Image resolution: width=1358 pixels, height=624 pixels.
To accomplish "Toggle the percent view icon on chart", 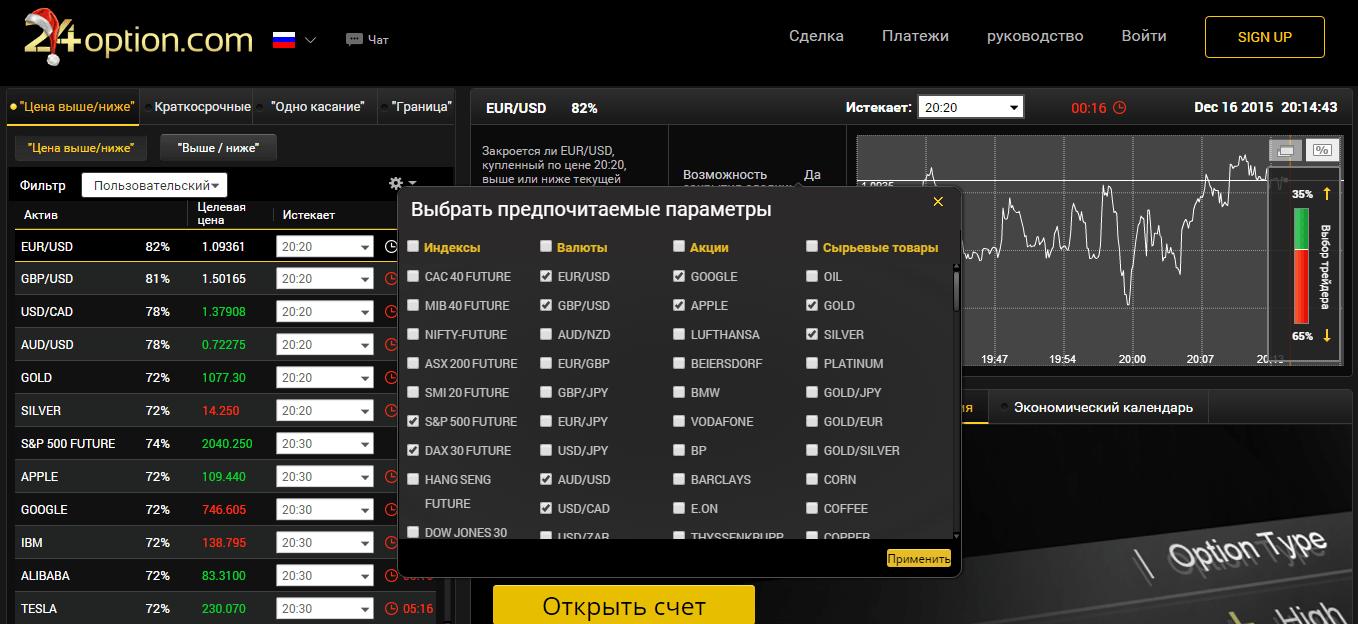I will pos(1322,150).
